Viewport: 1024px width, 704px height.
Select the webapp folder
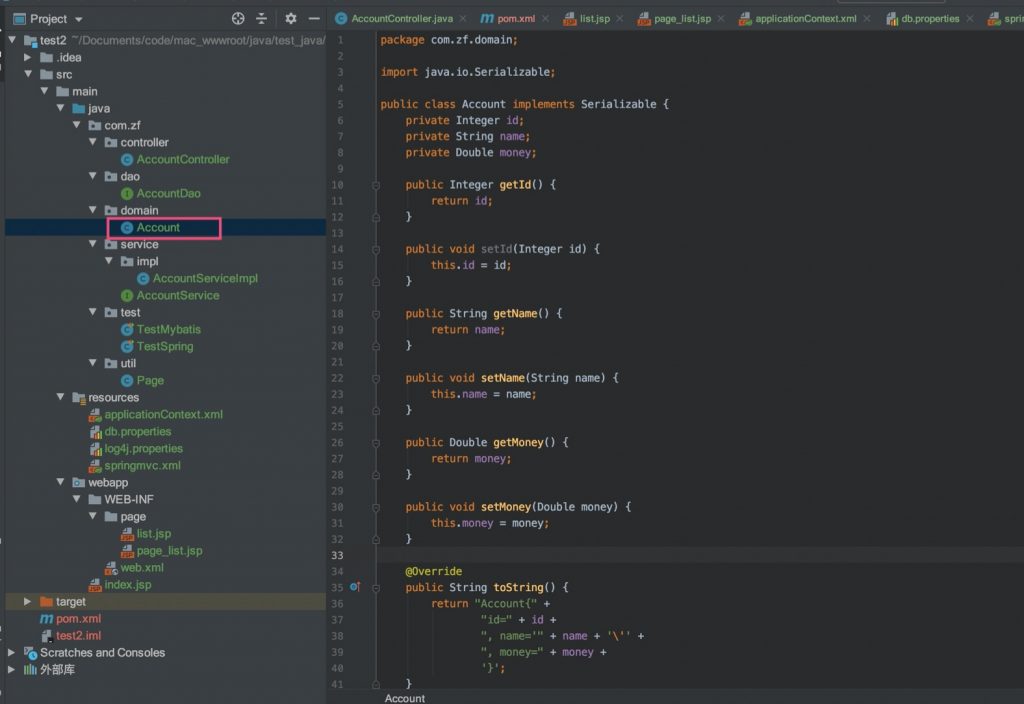[108, 482]
